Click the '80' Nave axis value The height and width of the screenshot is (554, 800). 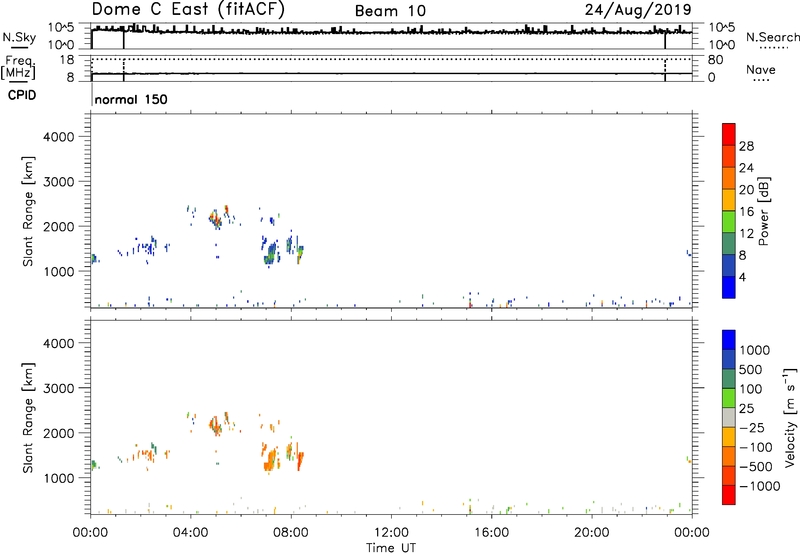click(715, 60)
